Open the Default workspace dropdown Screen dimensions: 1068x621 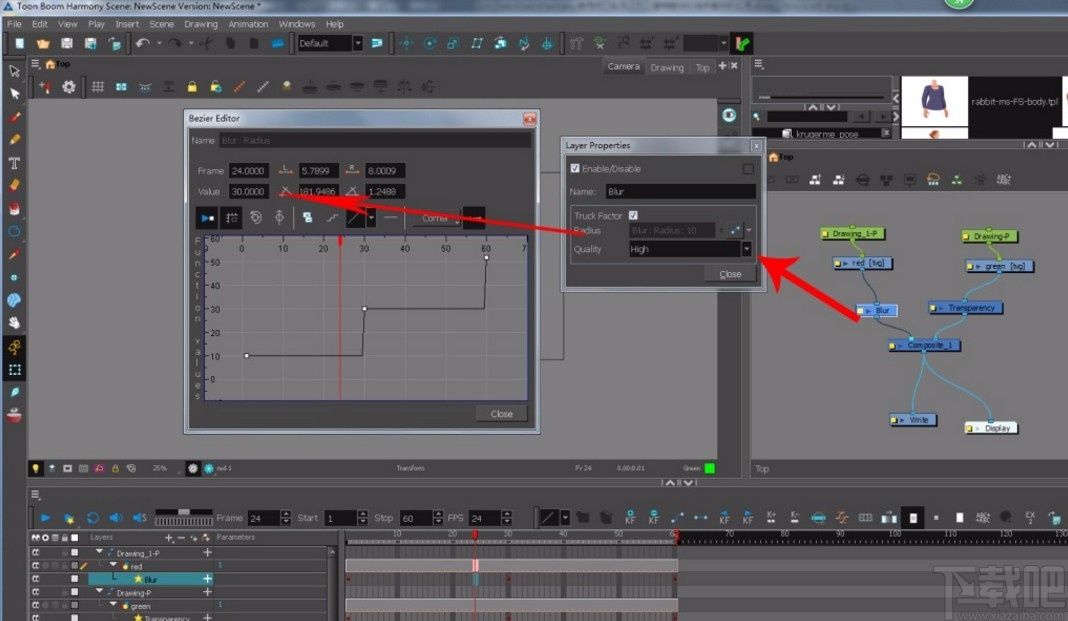[331, 43]
